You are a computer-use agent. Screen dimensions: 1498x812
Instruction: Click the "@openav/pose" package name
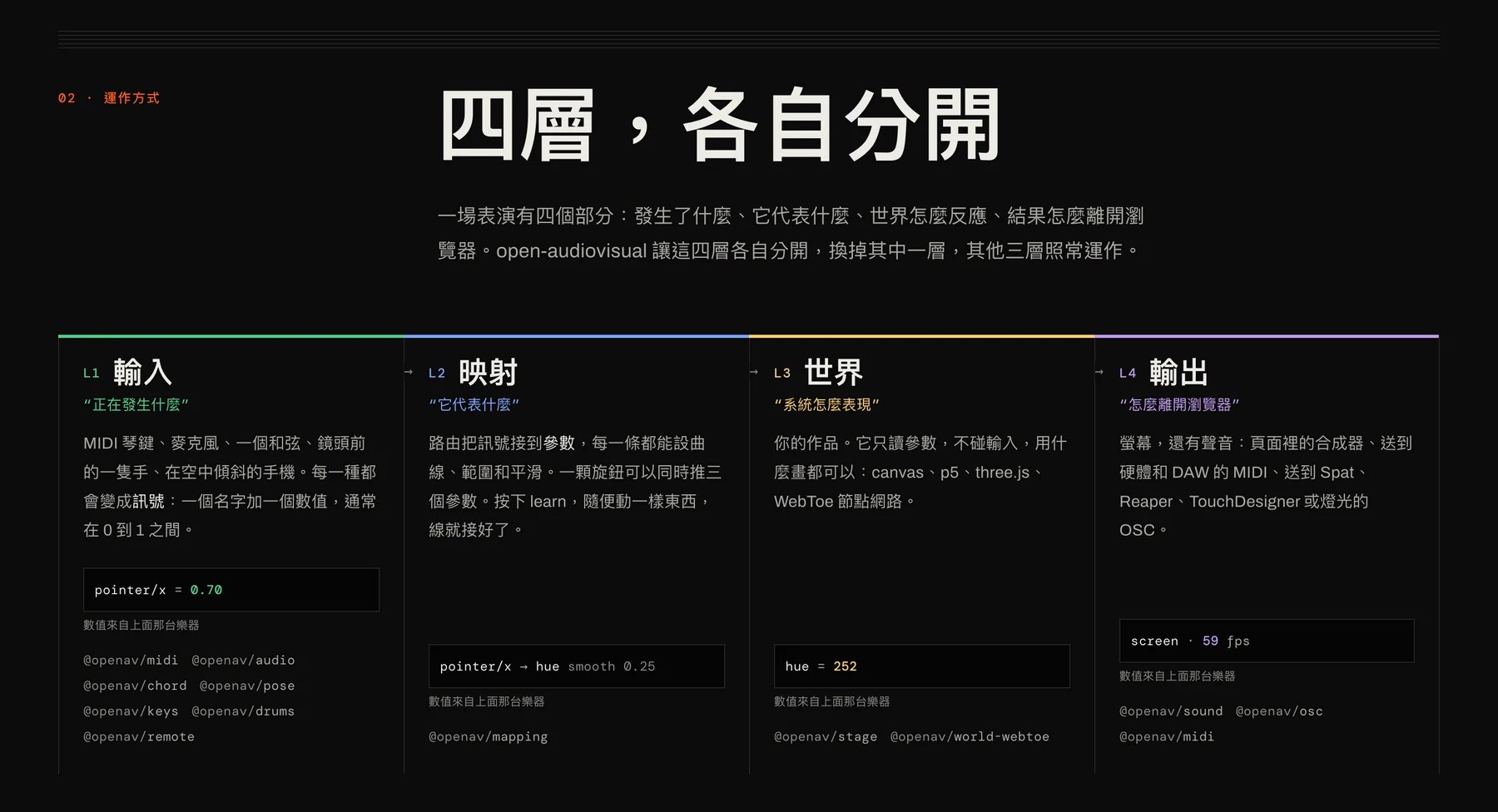point(247,686)
